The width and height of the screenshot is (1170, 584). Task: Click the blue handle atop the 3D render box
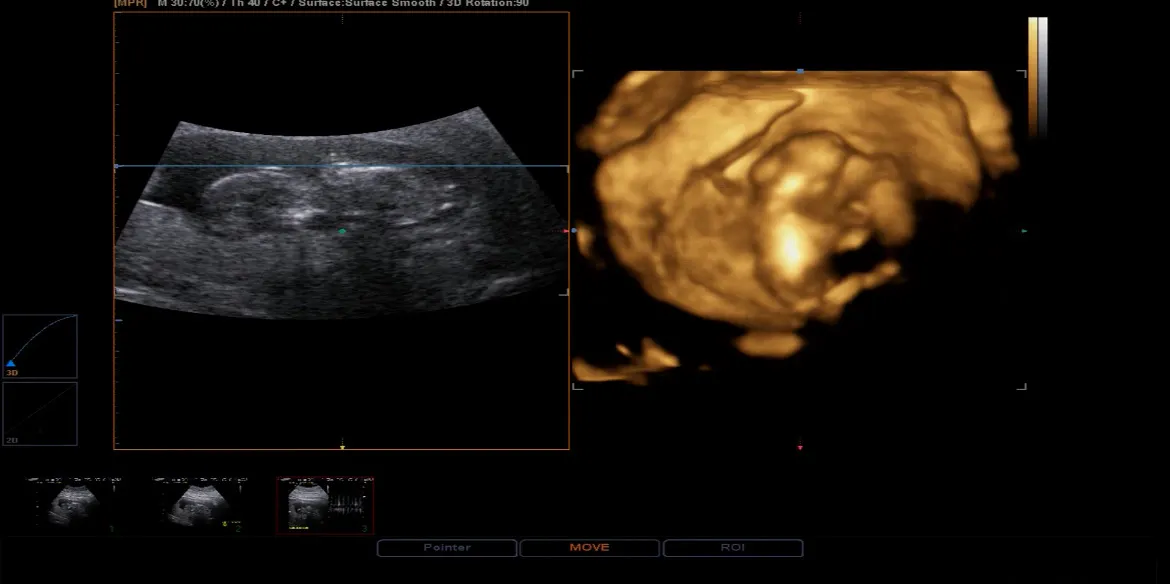pos(800,72)
